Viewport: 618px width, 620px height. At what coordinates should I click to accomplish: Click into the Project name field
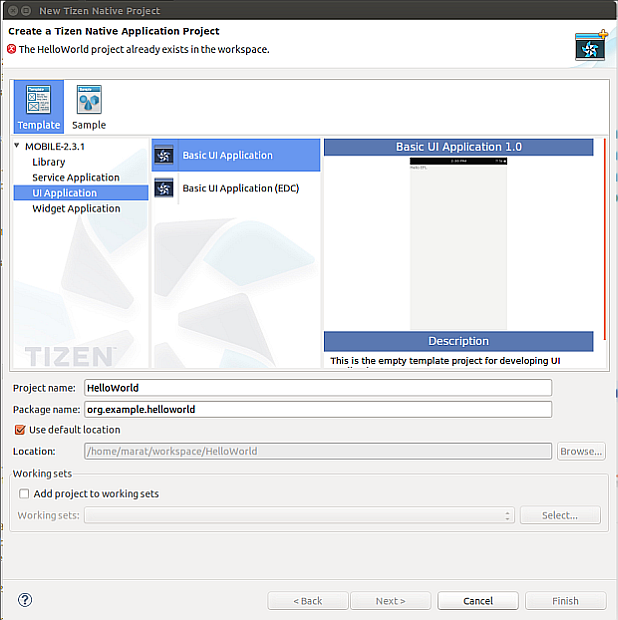(318, 388)
